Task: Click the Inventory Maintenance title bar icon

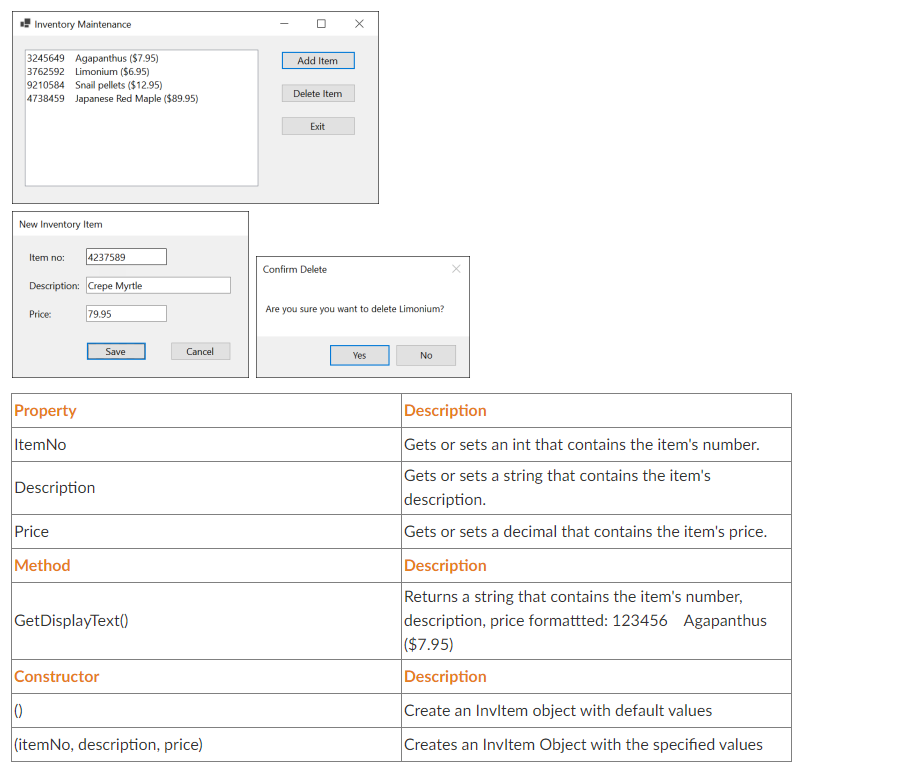Action: [28, 24]
